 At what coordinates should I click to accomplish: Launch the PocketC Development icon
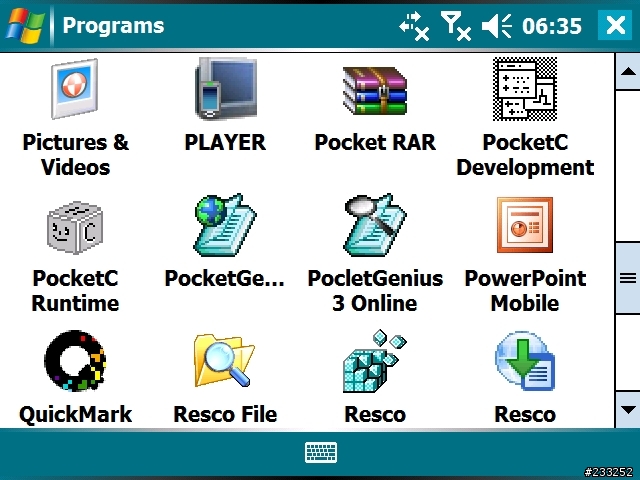[525, 89]
